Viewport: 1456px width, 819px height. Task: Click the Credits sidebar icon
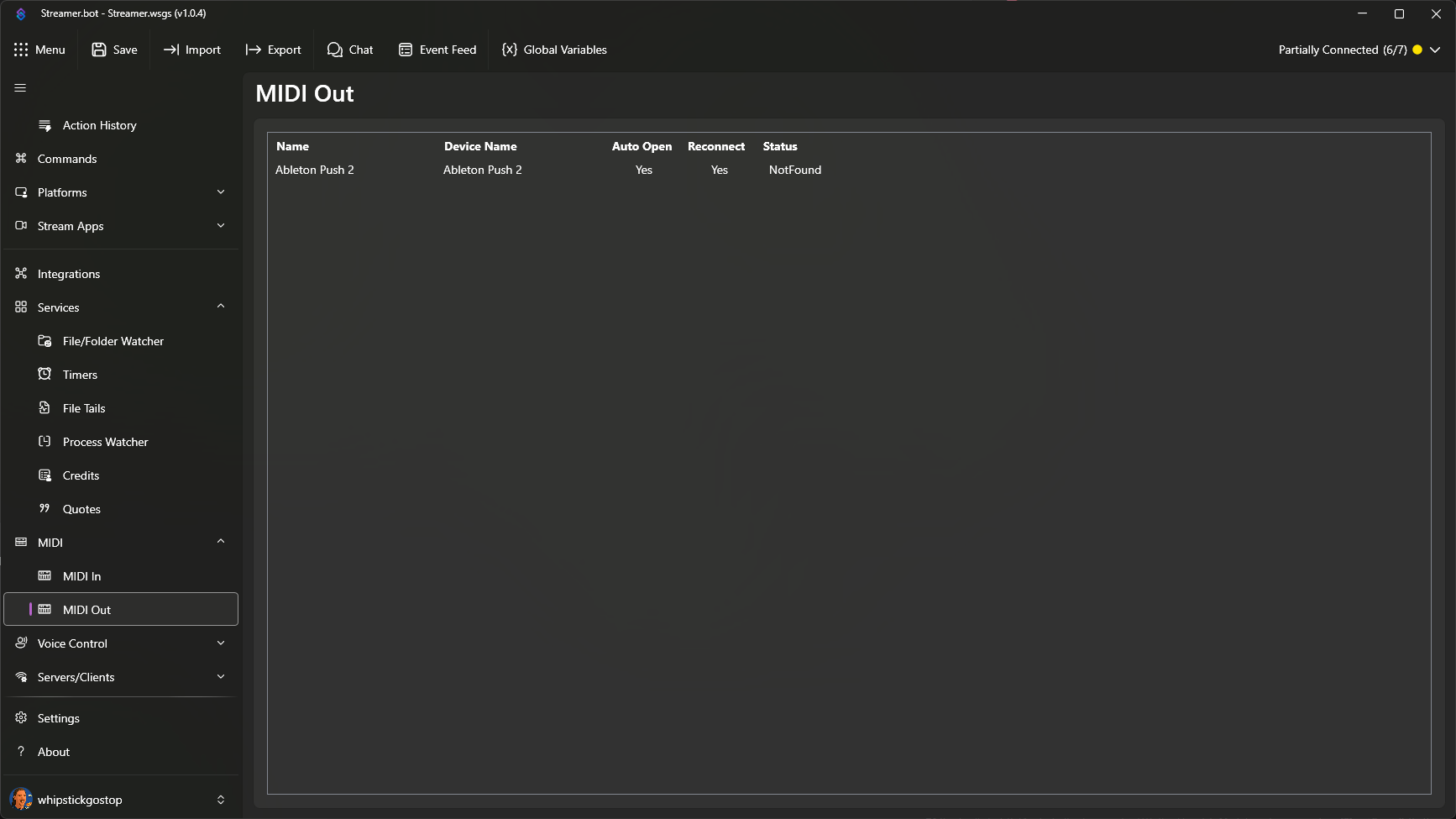pos(45,475)
